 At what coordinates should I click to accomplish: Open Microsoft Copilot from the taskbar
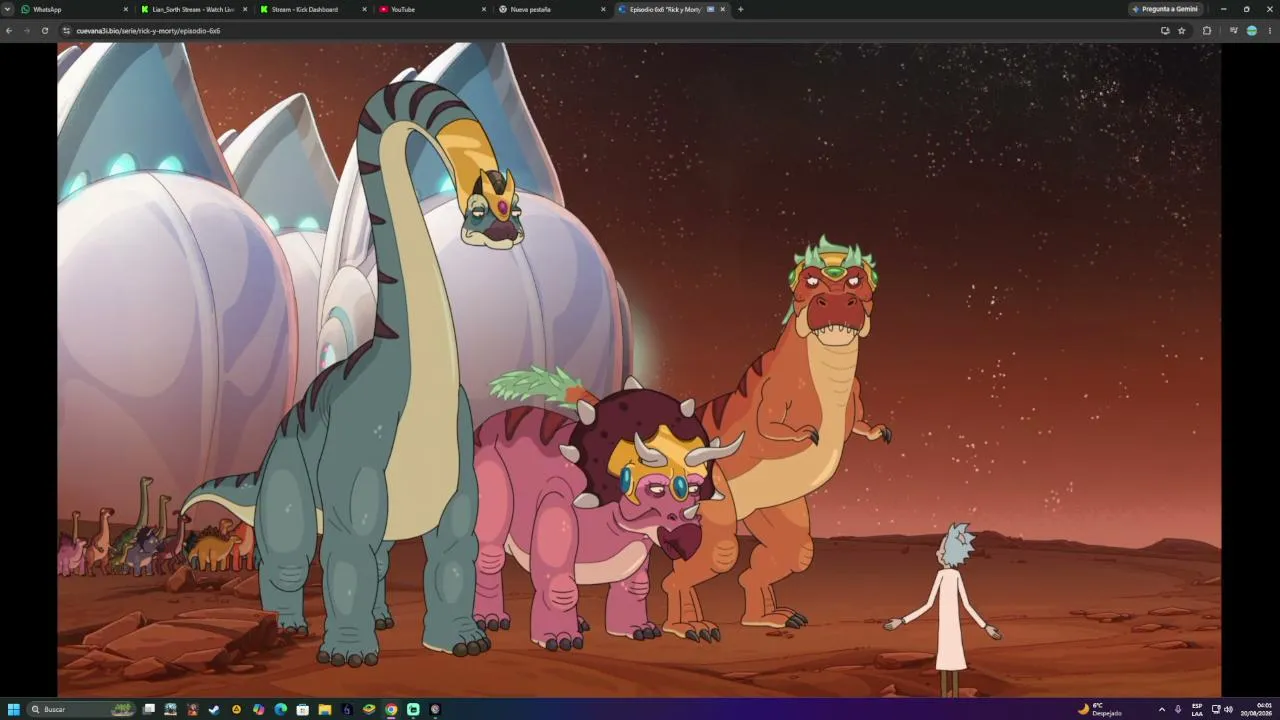point(259,709)
